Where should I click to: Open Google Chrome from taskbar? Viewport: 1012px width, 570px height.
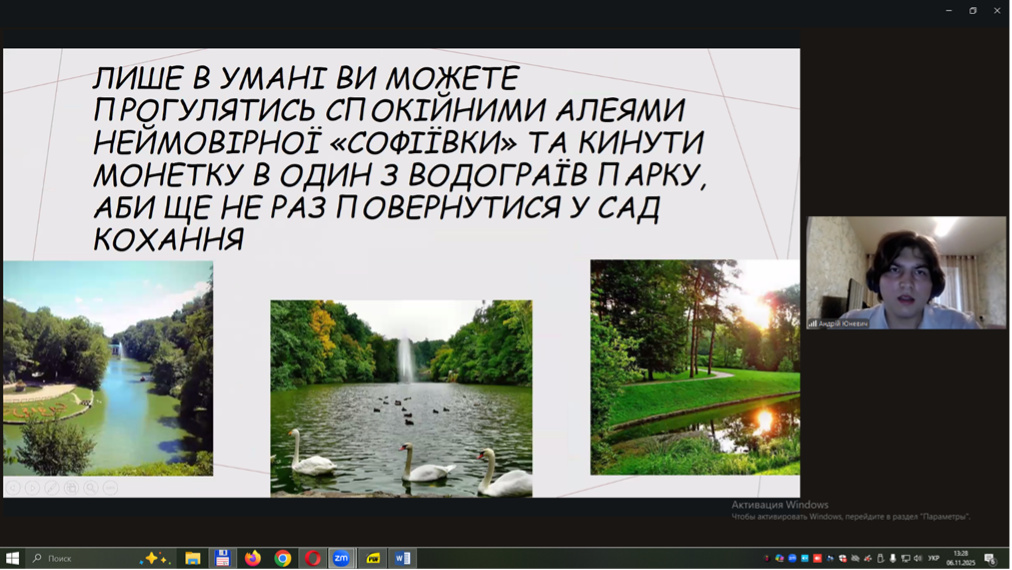[x=283, y=558]
